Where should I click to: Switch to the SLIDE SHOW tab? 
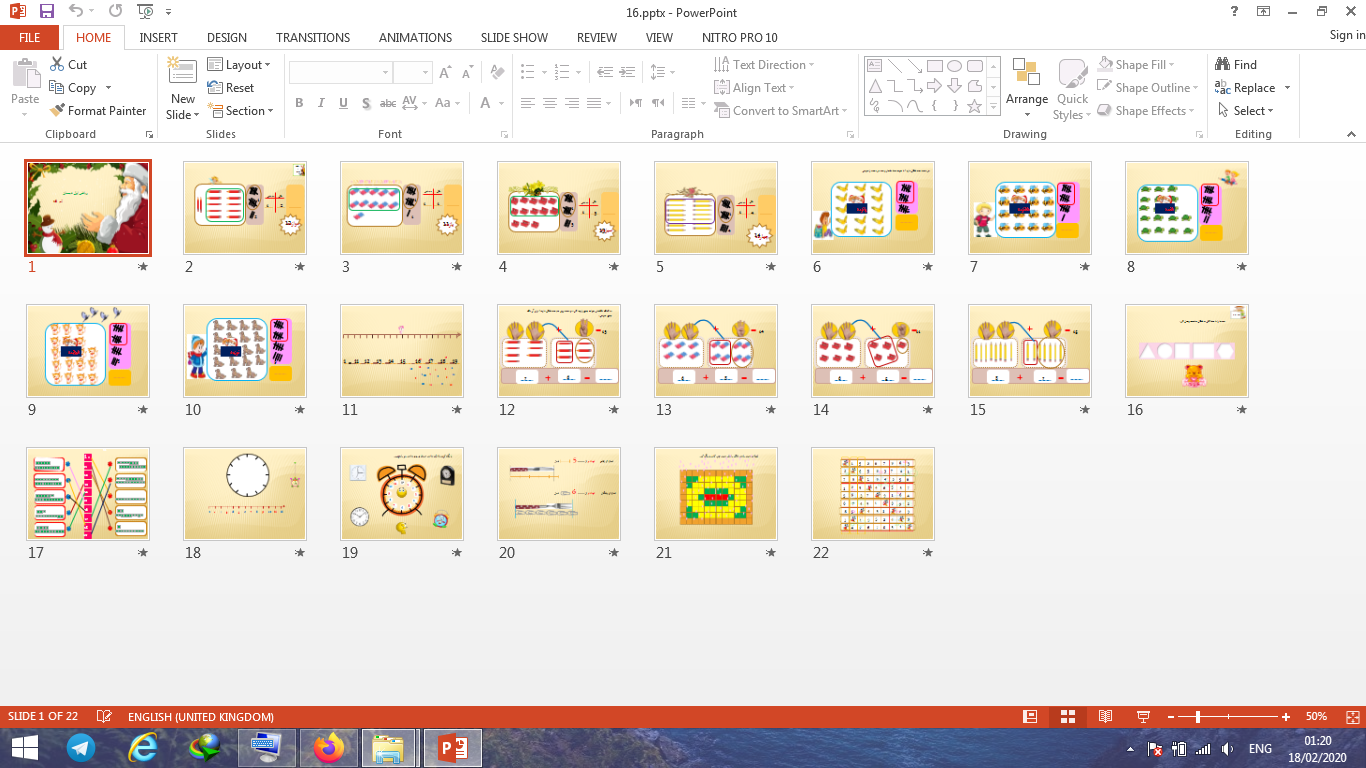coord(514,37)
